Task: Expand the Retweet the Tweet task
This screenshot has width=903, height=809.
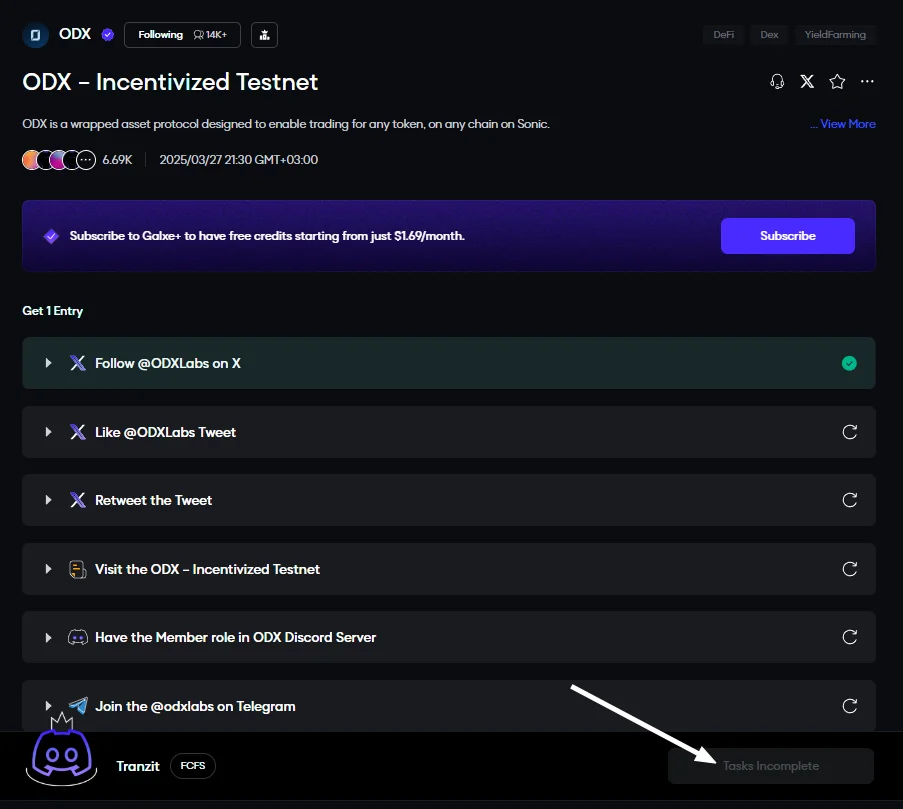Action: 48,500
